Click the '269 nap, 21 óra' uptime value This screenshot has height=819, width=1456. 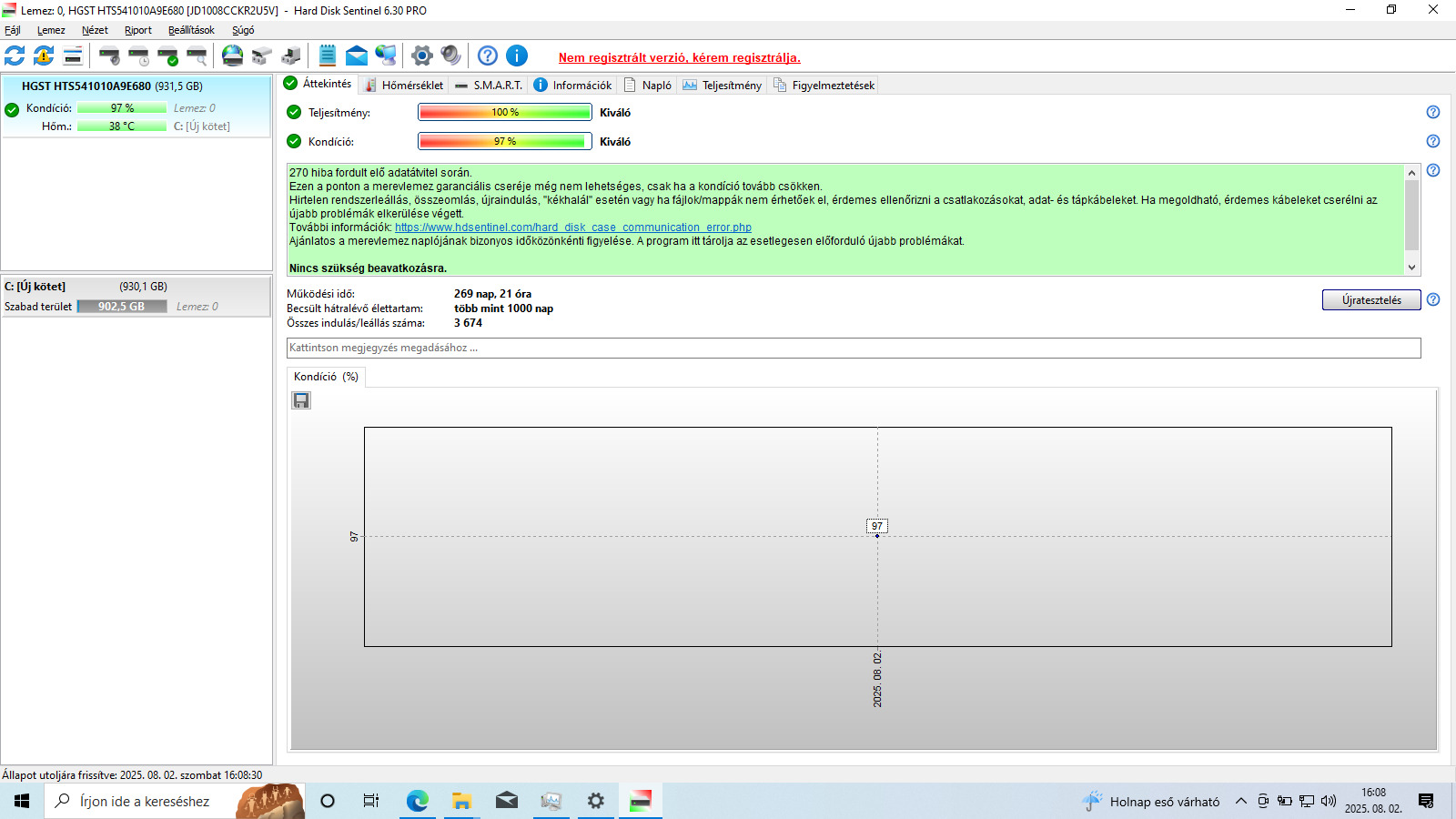(x=493, y=294)
